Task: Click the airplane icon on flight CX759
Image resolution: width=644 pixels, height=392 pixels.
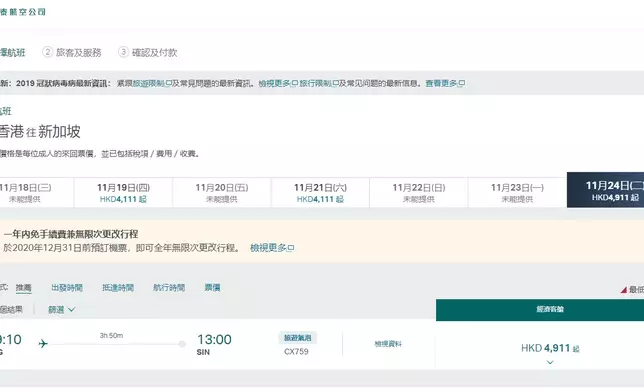Action: tap(43, 343)
